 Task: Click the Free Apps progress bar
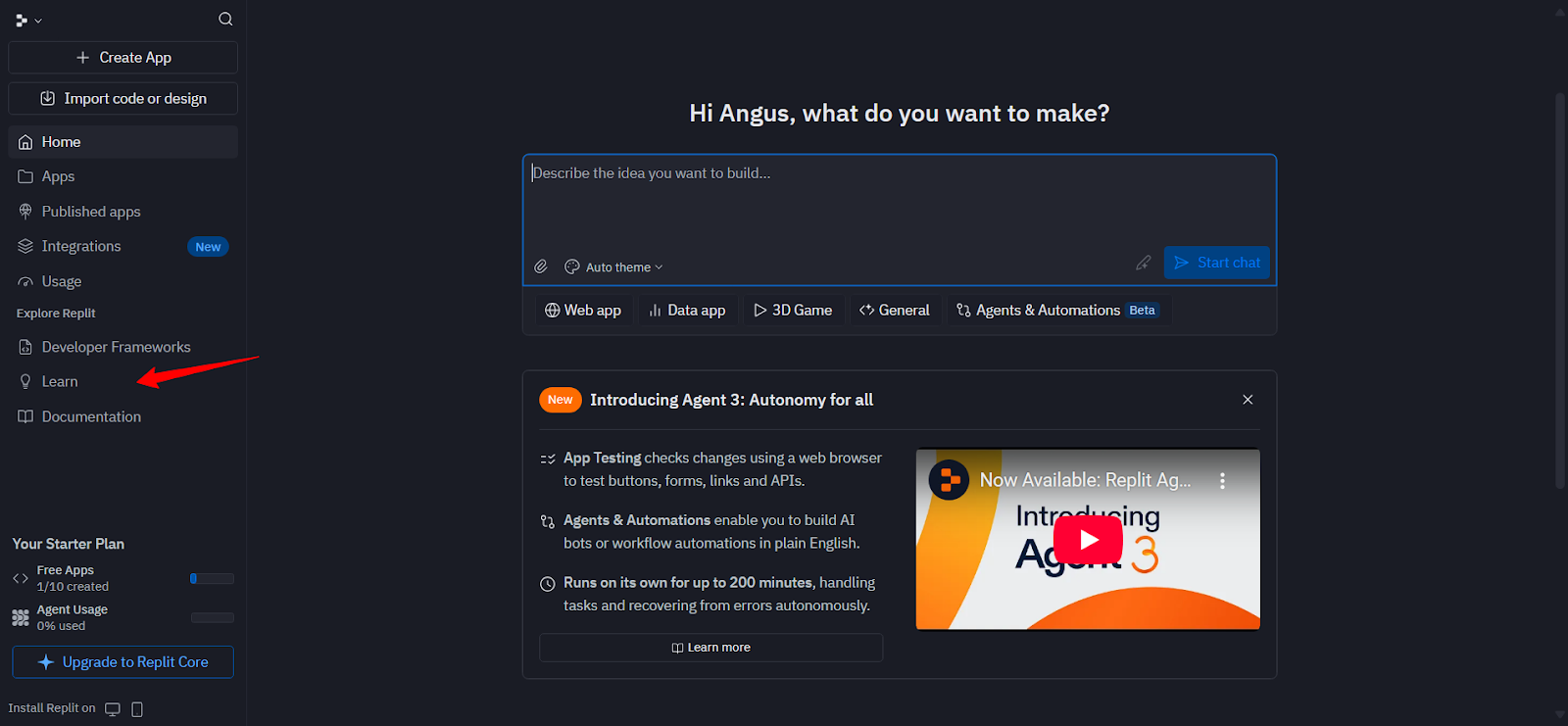click(212, 579)
